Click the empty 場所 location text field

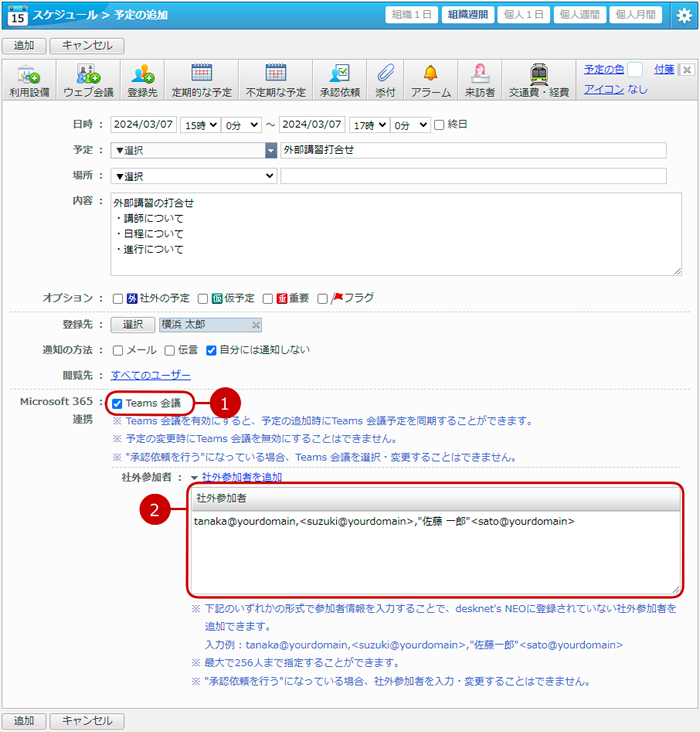(x=473, y=176)
